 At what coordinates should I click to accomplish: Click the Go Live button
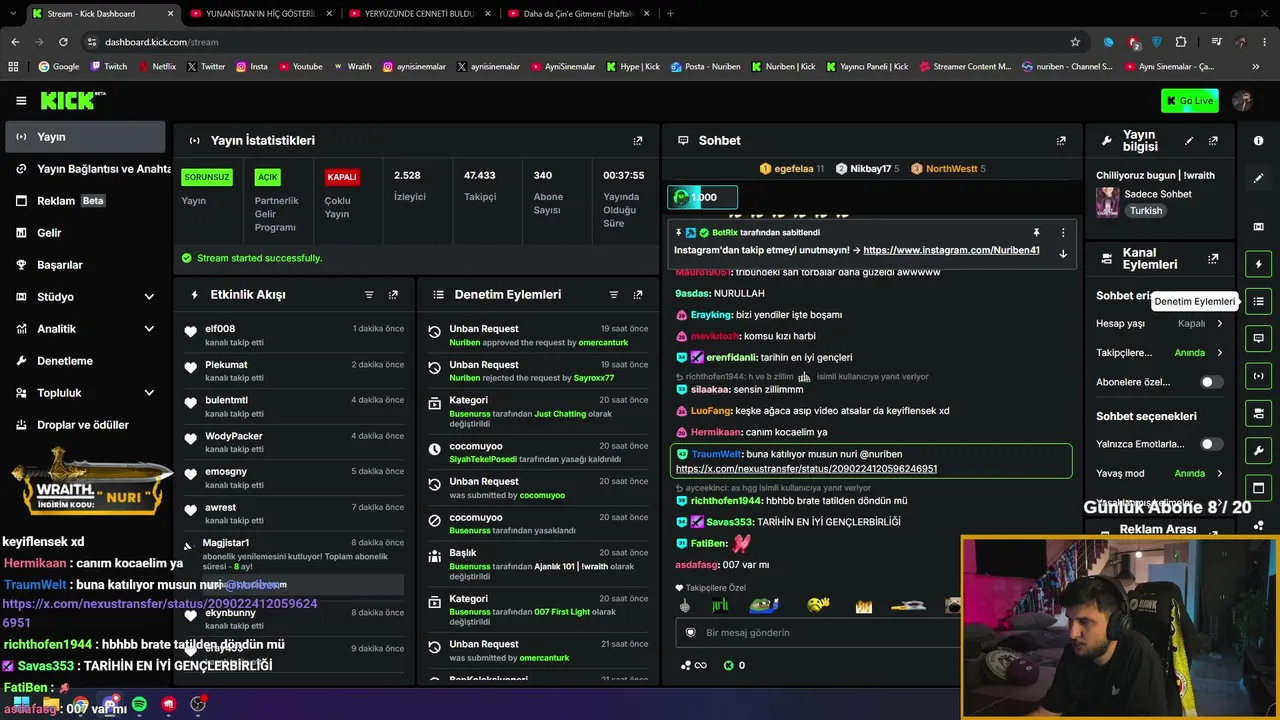pyautogui.click(x=1190, y=100)
